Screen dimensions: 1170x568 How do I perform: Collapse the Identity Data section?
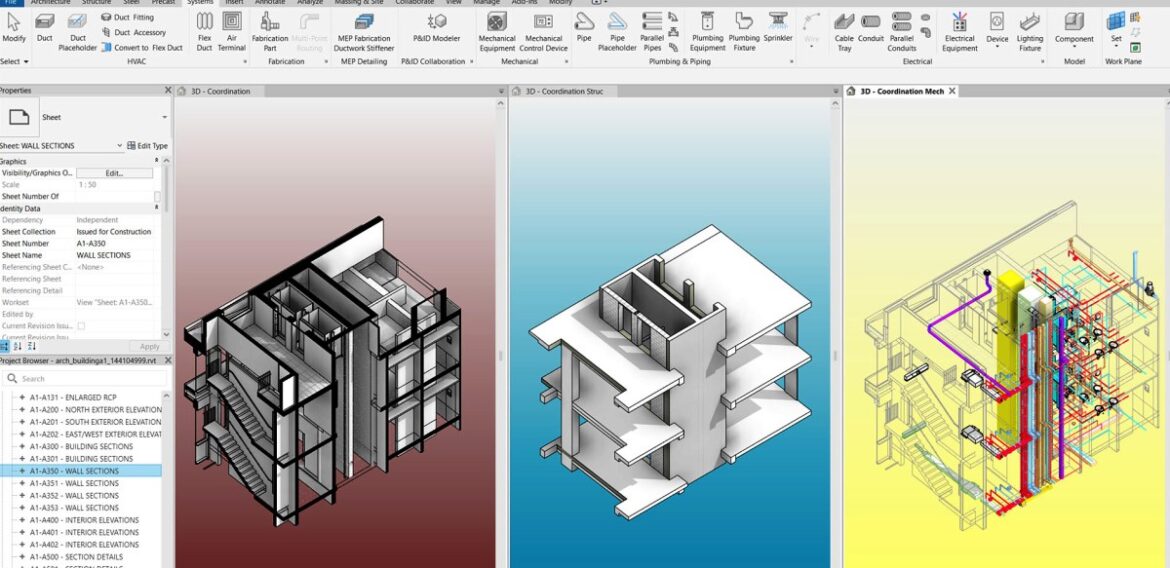click(x=157, y=208)
